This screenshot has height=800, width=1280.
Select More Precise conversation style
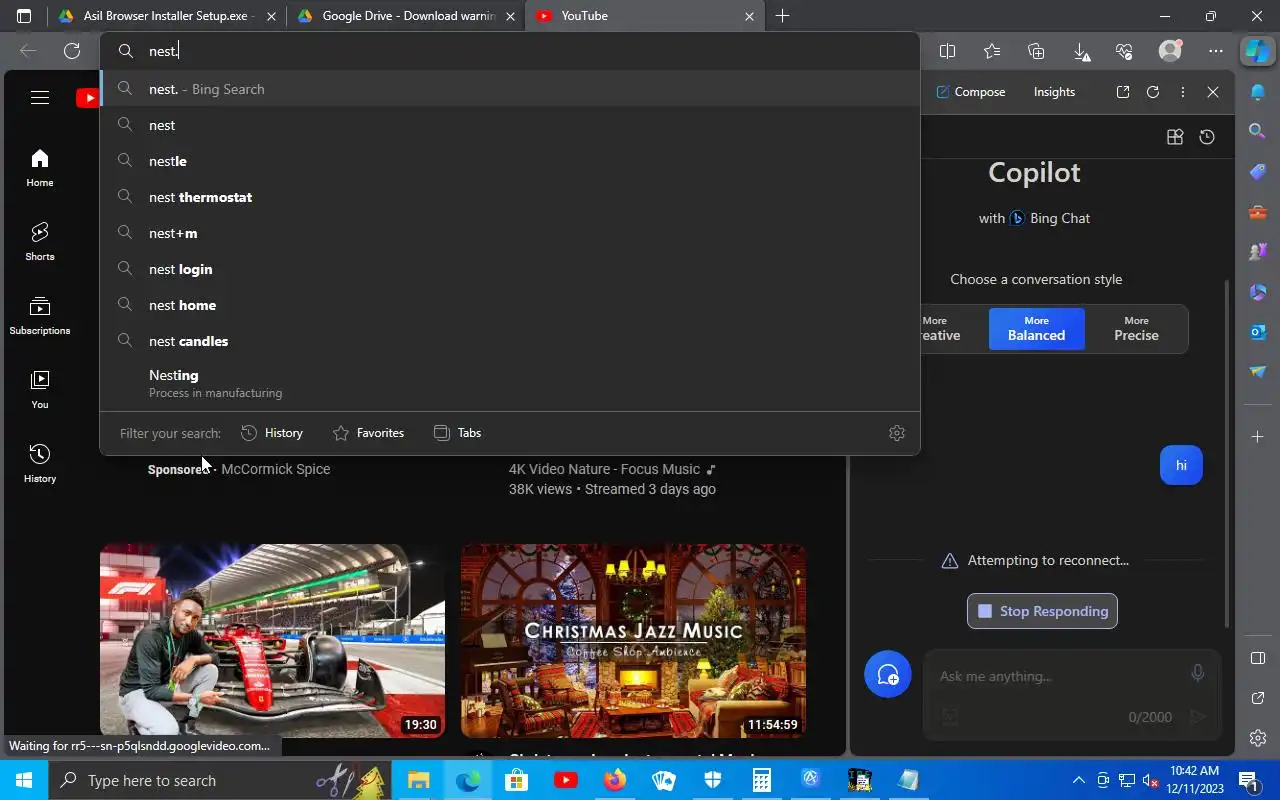[1136, 329]
